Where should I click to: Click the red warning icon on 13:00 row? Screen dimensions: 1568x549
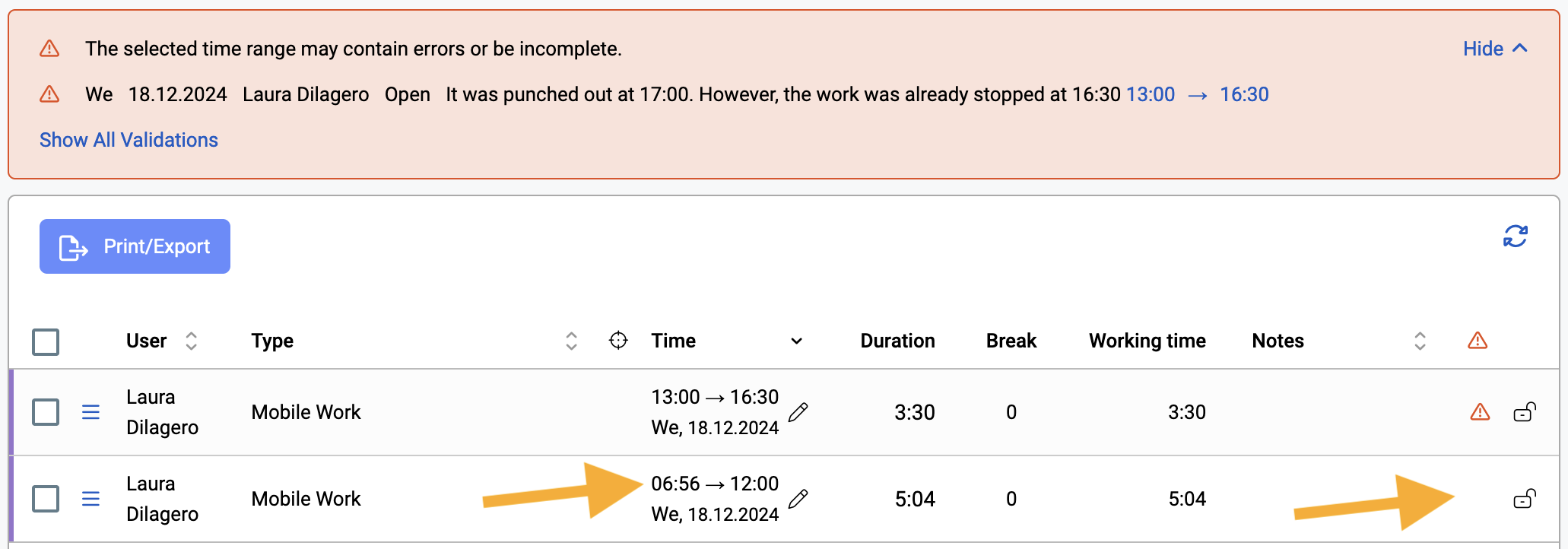click(1480, 412)
